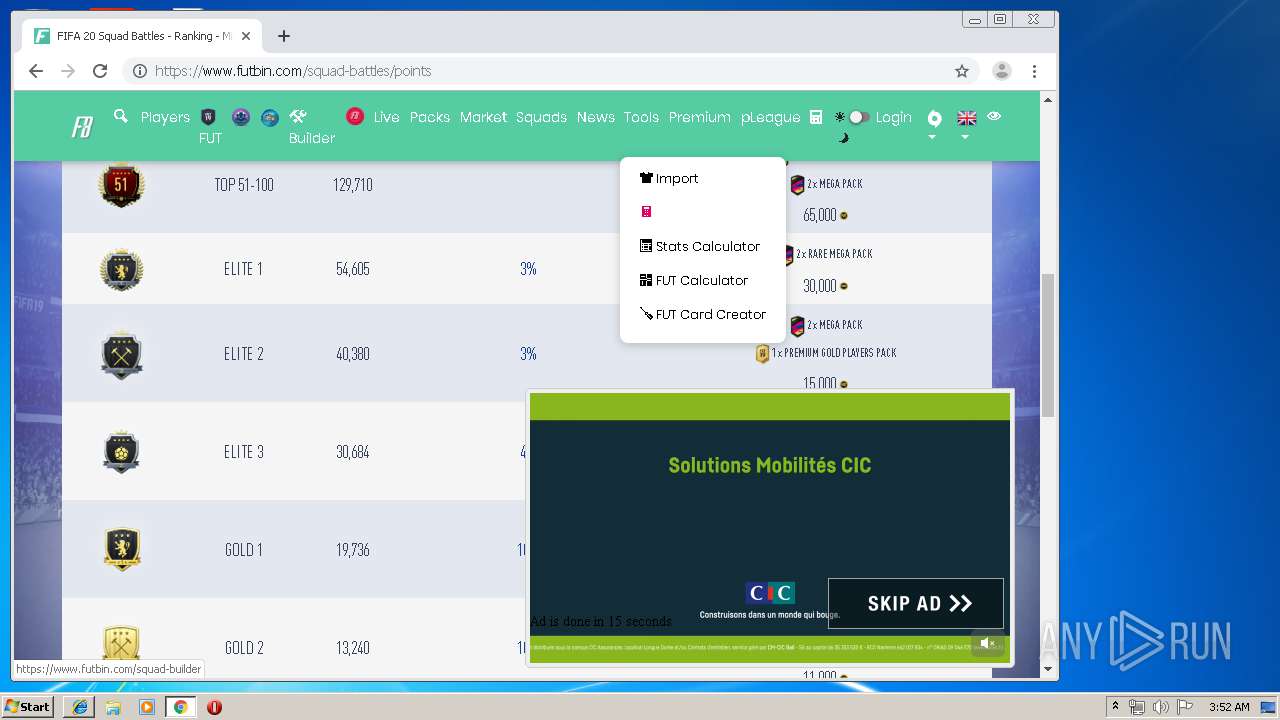Open the Market menu
Viewport: 1280px width, 720px height.
(483, 117)
